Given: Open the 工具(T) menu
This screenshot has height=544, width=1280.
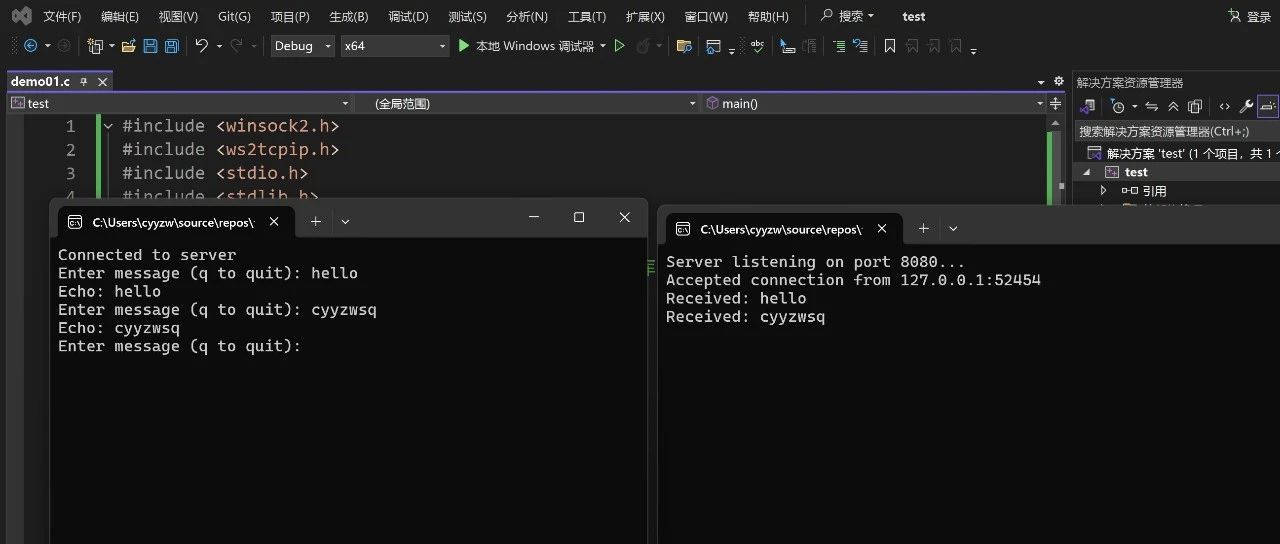Looking at the screenshot, I should (x=586, y=17).
